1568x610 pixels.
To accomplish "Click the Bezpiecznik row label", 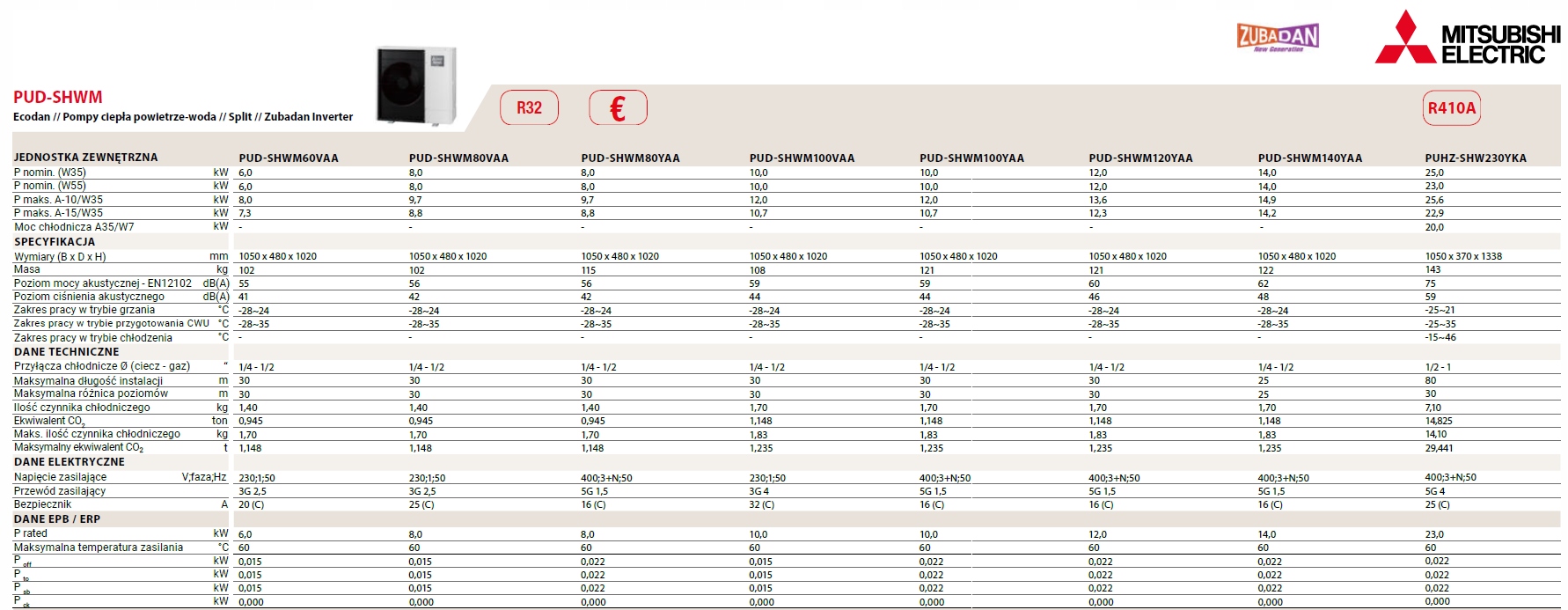I will click(42, 504).
